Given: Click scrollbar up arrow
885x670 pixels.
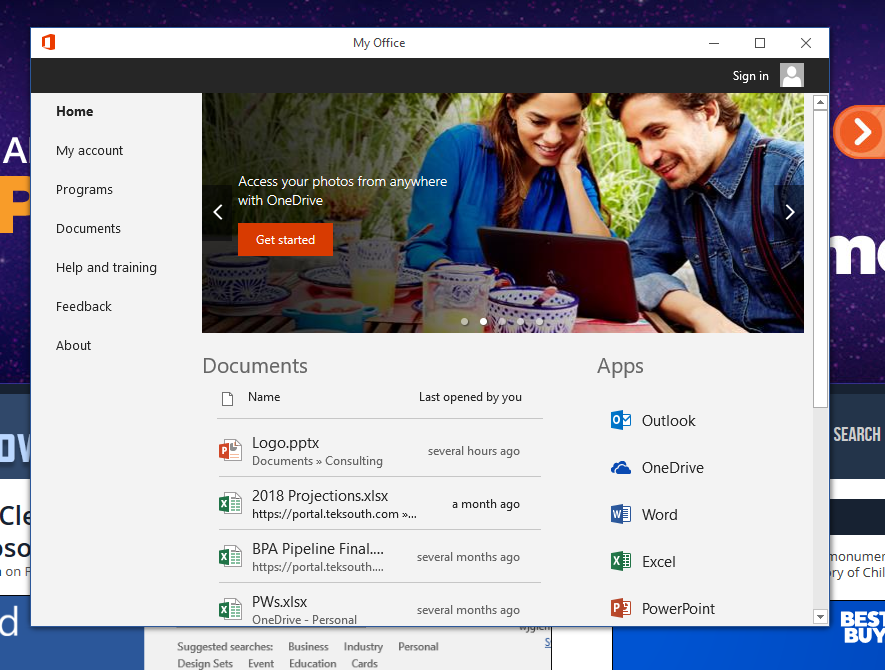Looking at the screenshot, I should click(x=820, y=102).
